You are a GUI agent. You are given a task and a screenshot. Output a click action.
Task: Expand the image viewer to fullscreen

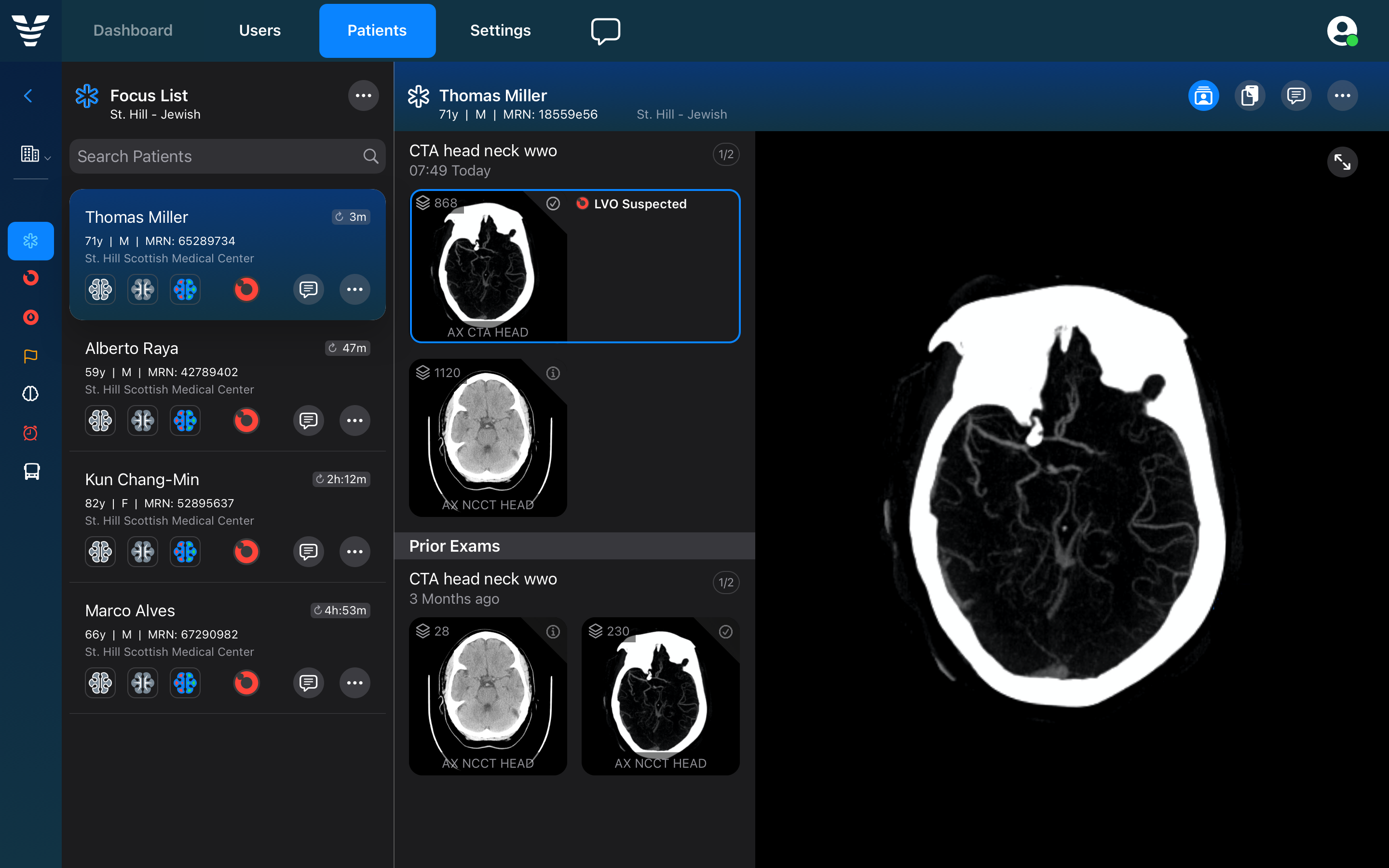[x=1343, y=162]
